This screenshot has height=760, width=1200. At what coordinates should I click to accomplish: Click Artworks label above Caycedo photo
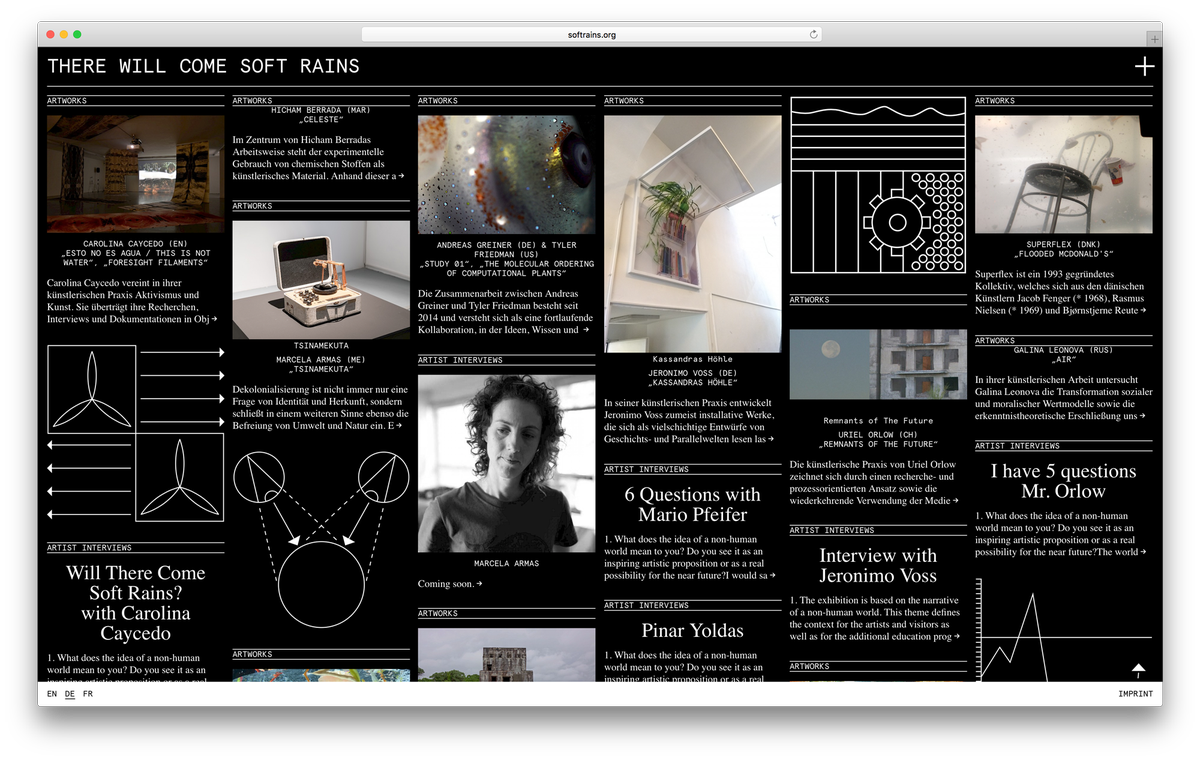[x=67, y=101]
